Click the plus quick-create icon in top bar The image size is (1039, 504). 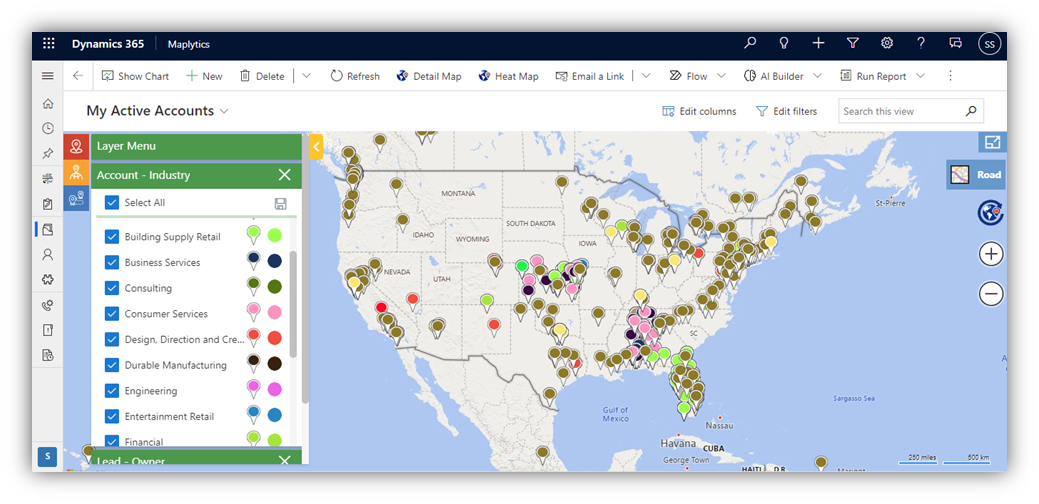point(818,43)
